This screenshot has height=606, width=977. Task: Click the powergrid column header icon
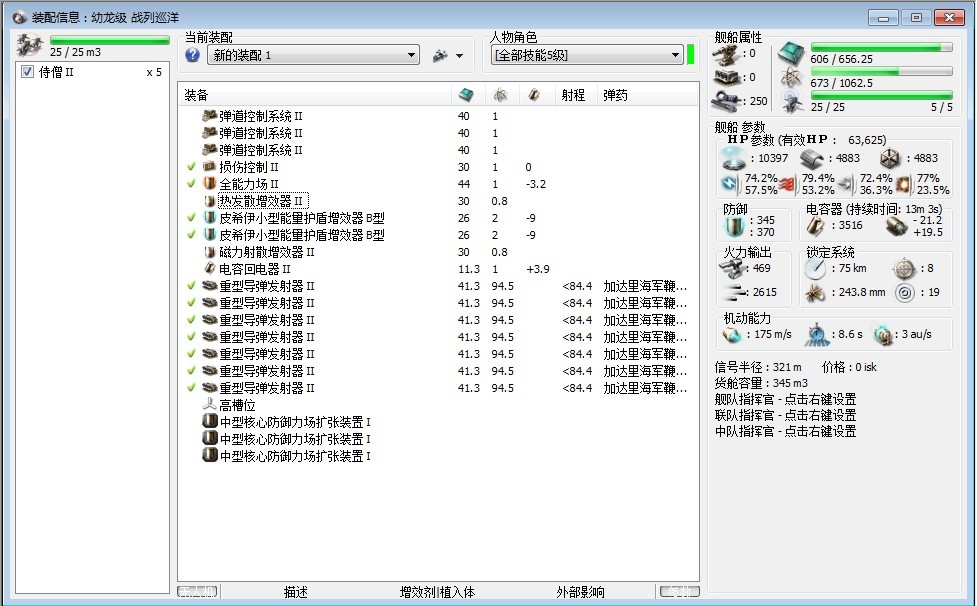pos(500,95)
